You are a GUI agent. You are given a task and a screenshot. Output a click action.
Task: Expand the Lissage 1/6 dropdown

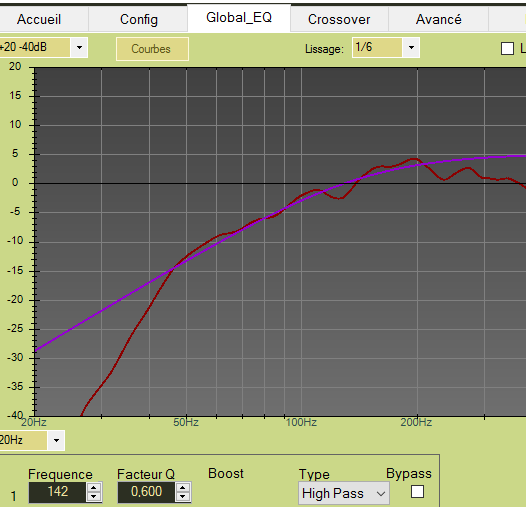[411, 48]
